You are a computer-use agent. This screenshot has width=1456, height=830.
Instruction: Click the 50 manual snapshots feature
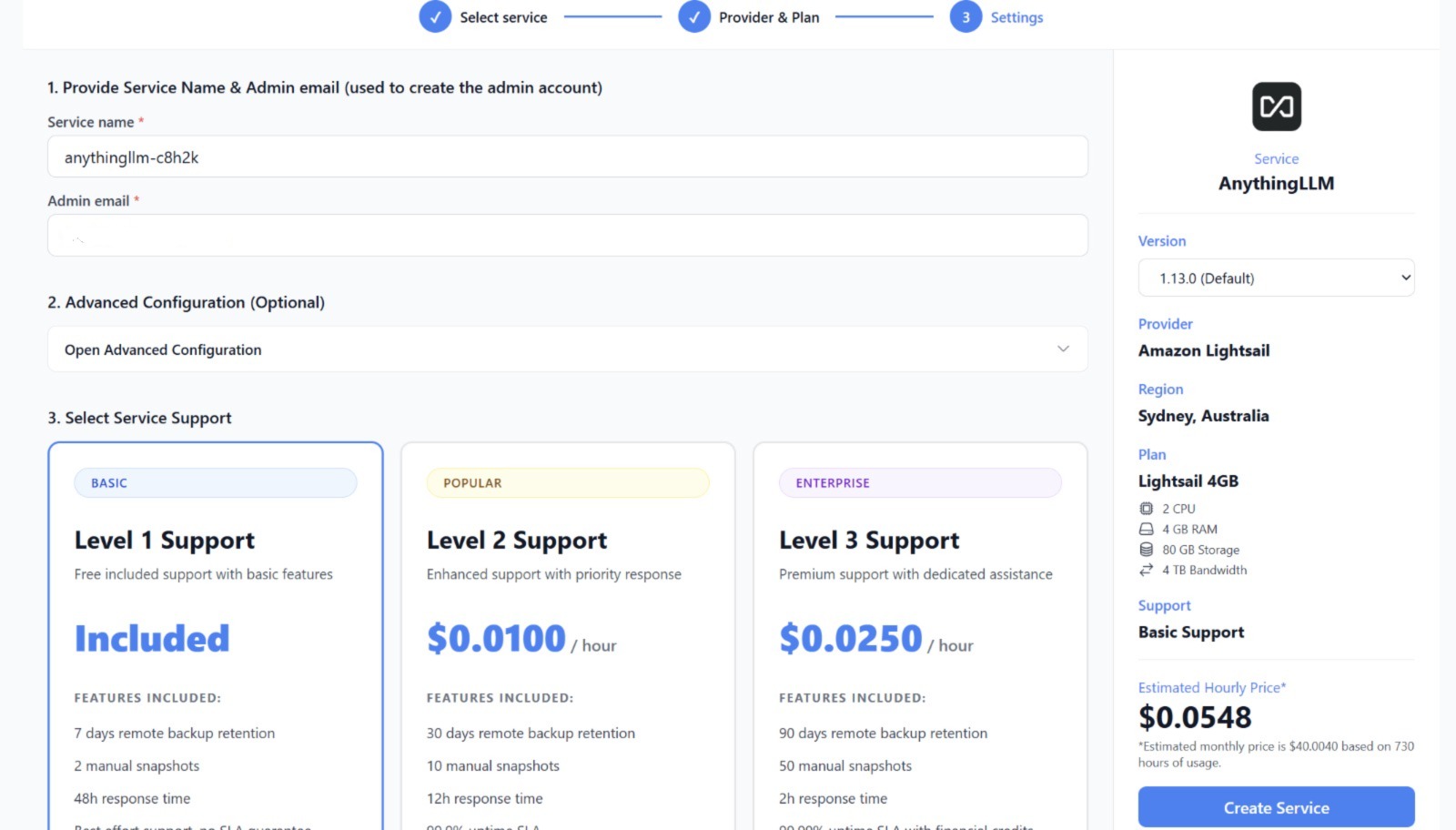(x=845, y=766)
